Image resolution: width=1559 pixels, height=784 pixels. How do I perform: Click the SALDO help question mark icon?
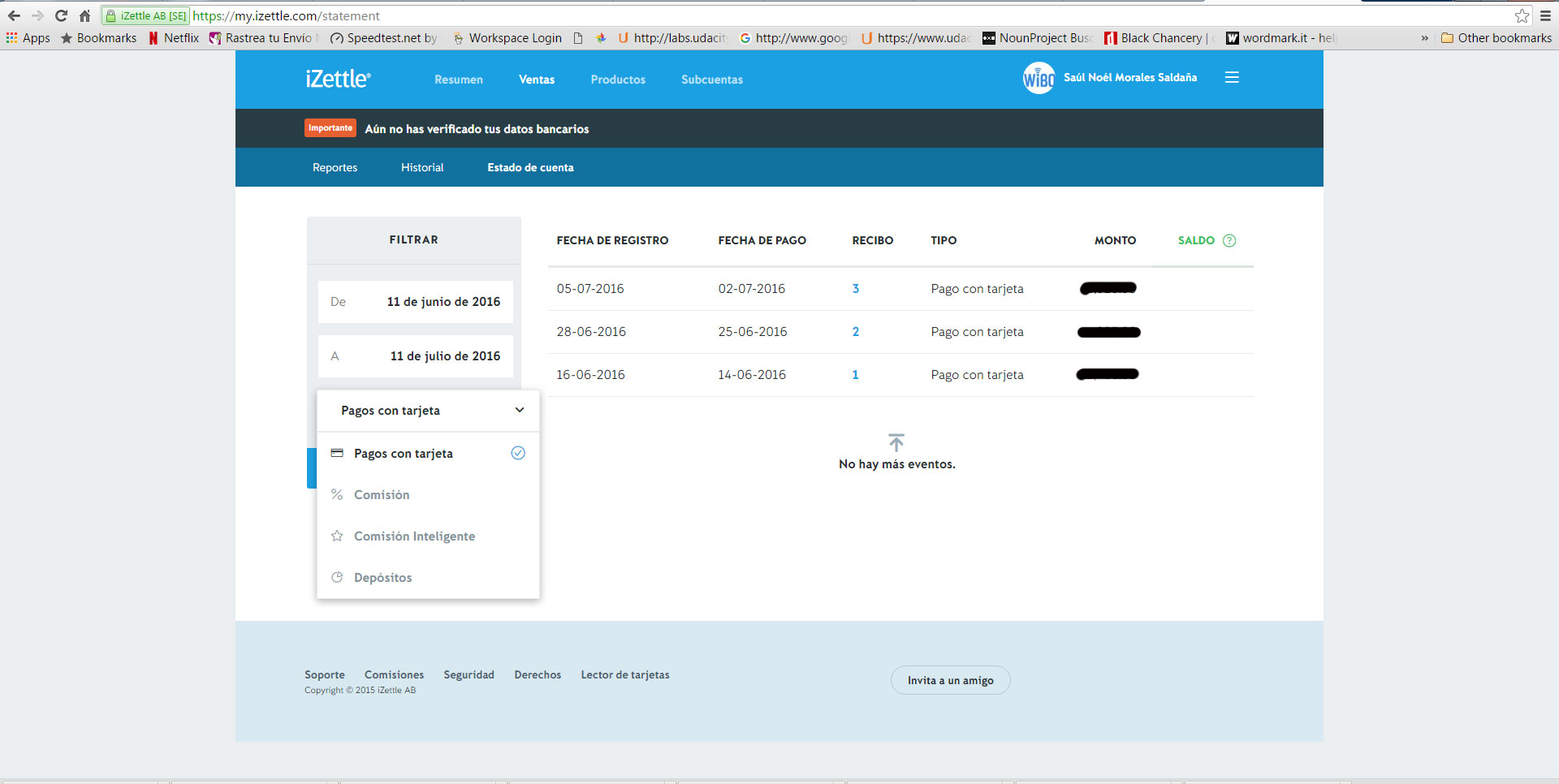[x=1229, y=240]
